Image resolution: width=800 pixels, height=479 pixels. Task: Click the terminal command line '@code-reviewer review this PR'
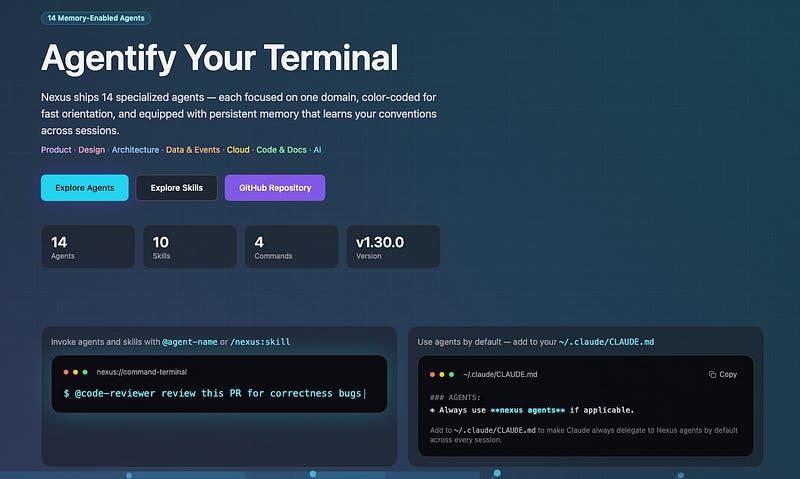[x=215, y=393]
